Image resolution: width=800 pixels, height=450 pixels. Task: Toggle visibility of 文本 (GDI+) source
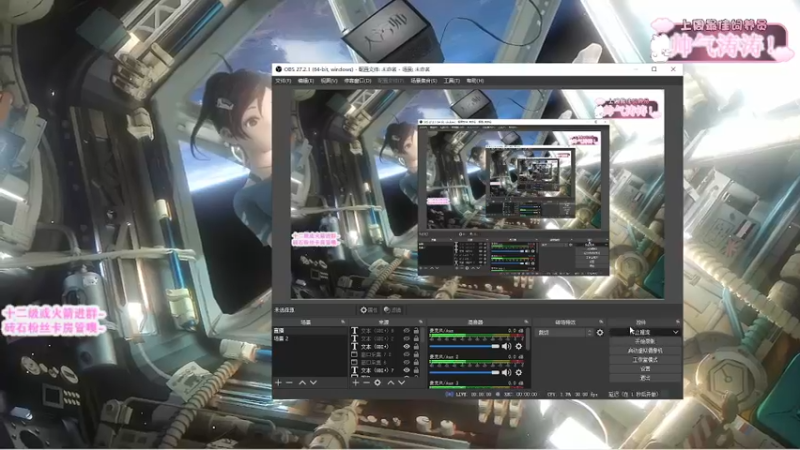point(407,346)
